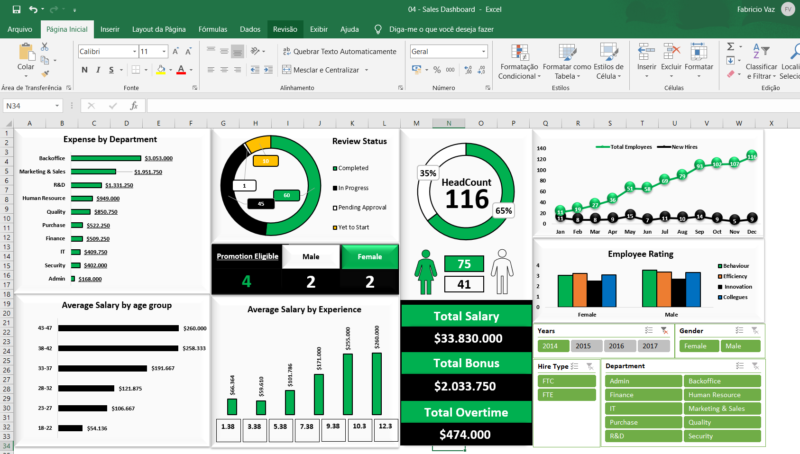Viewport: 800px width, 454px height.
Task: Open the Arquivo tab
Action: click(19, 29)
